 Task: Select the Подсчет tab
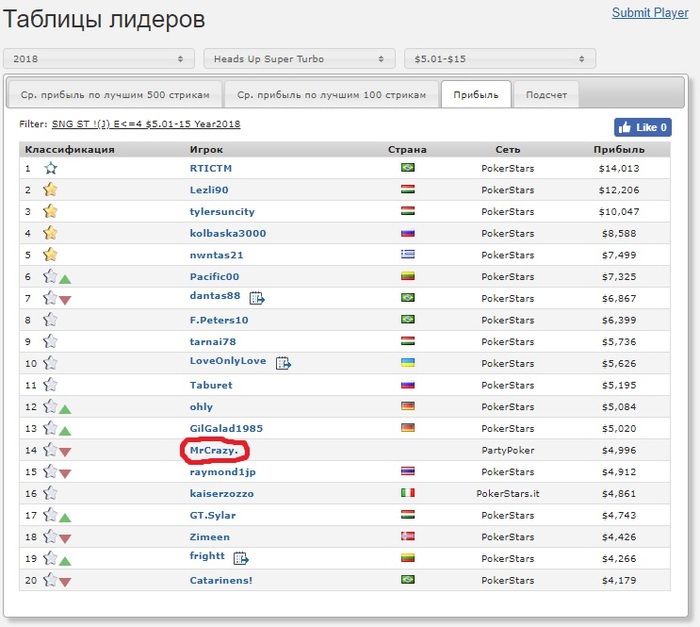click(x=546, y=94)
